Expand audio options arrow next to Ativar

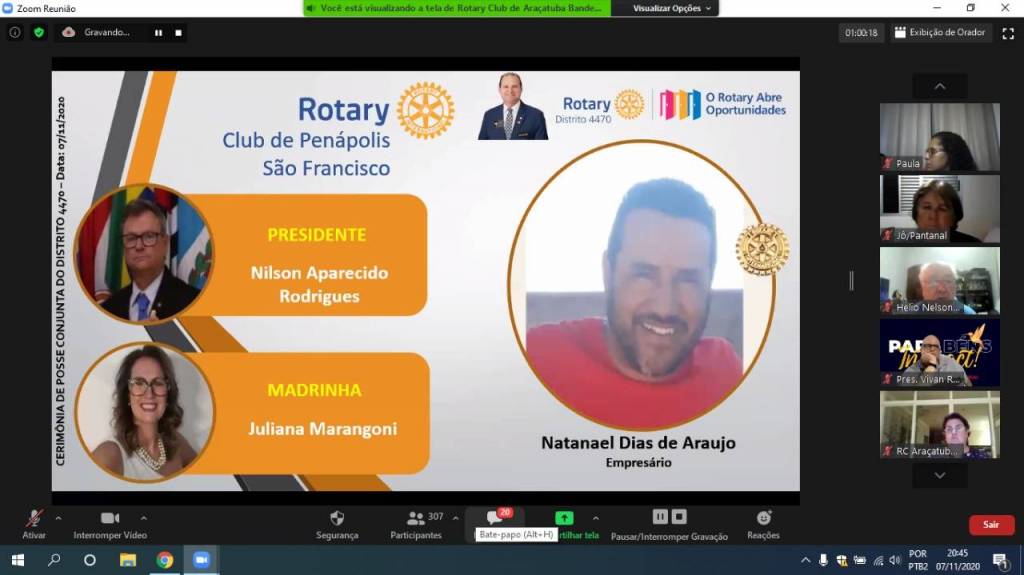tap(58, 518)
